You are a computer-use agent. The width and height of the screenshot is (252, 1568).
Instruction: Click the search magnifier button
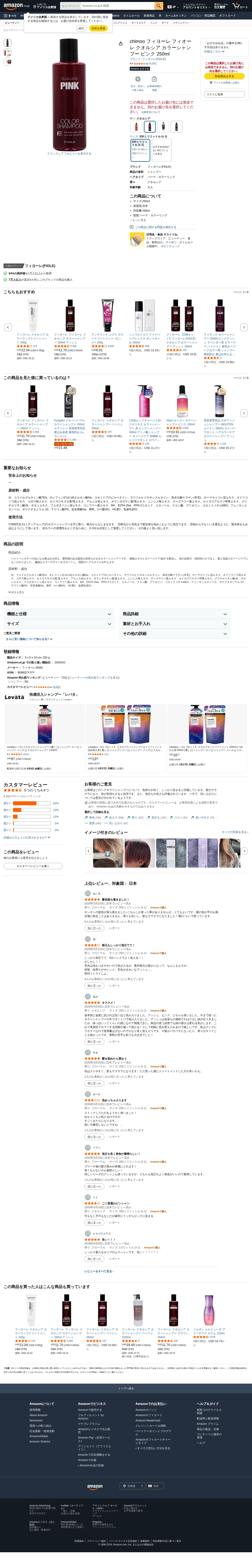tap(159, 6)
